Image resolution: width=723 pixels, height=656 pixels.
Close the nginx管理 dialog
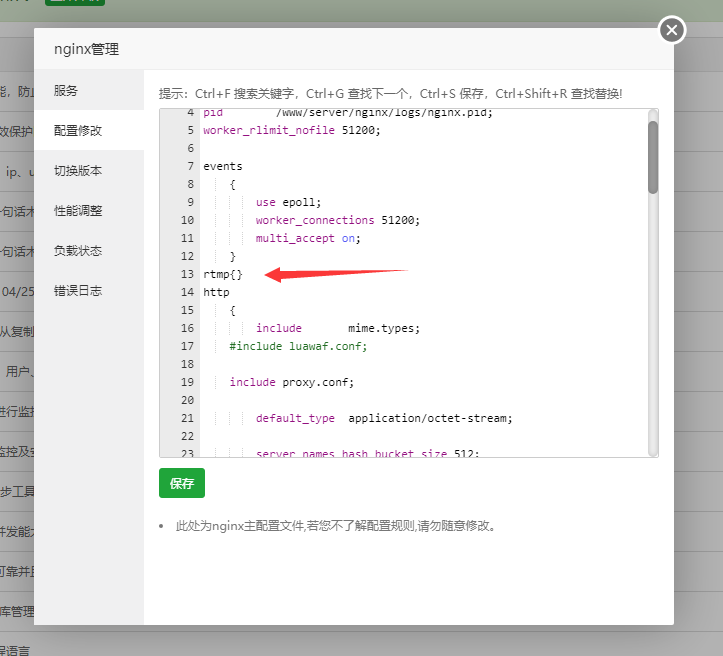pos(672,30)
